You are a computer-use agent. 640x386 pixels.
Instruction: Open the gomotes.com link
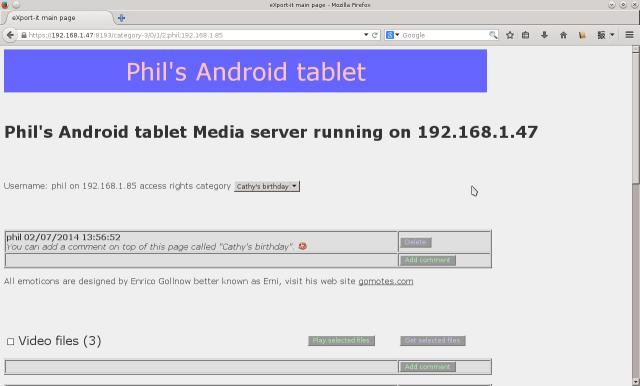click(x=386, y=281)
